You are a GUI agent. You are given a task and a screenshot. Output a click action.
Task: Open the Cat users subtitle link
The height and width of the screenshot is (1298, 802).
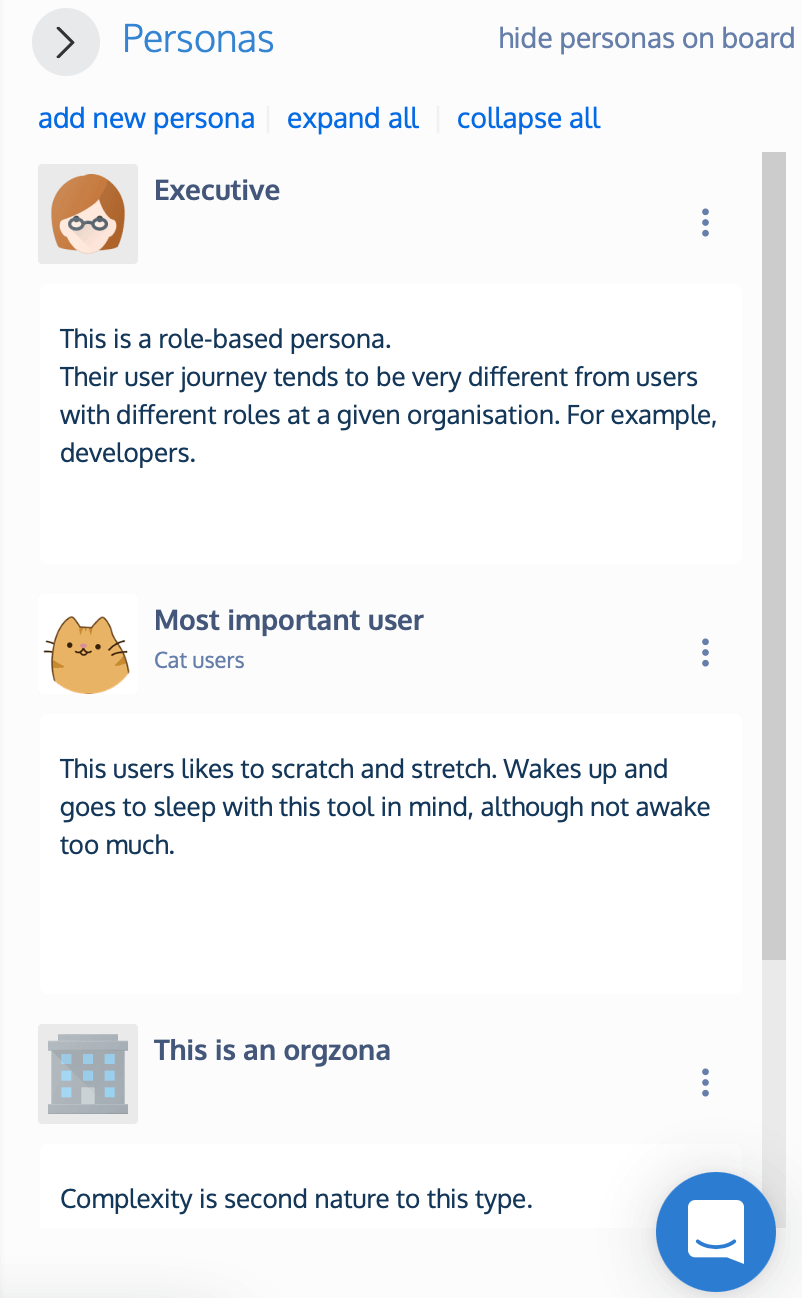[198, 660]
